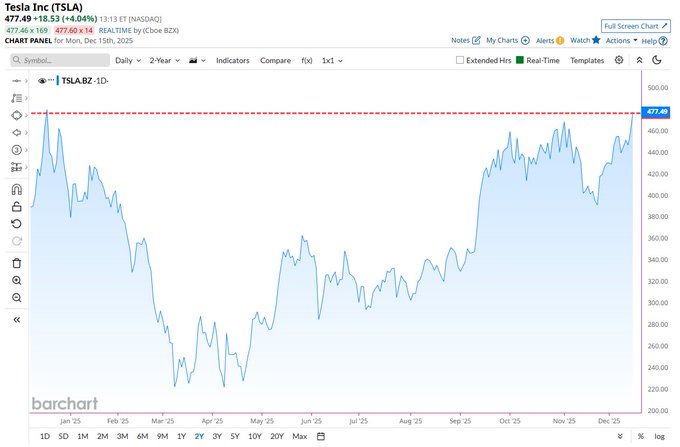
Task: Open the custom date range calendar
Action: (320, 436)
